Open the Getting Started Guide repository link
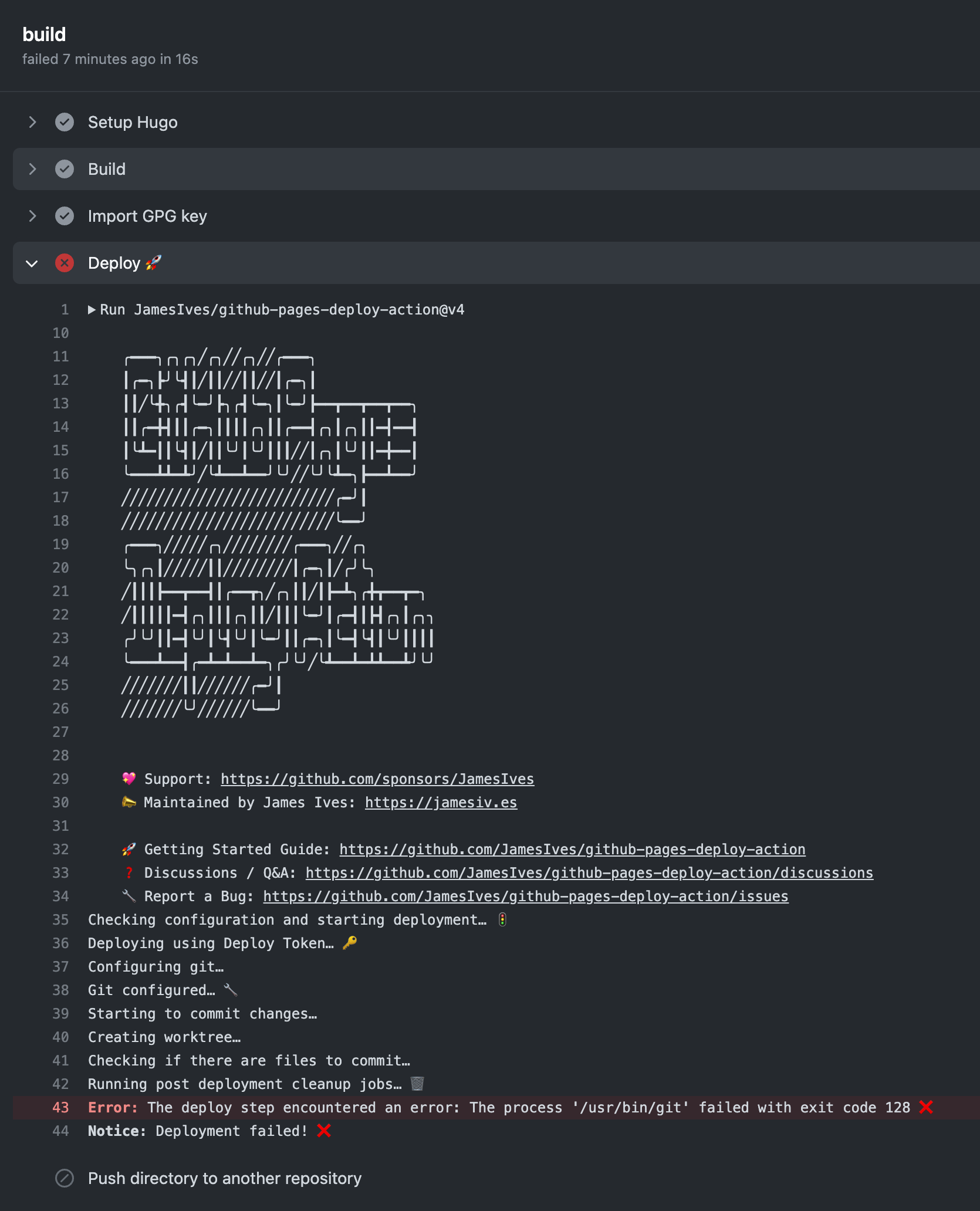The width and height of the screenshot is (980, 1211). [572, 850]
